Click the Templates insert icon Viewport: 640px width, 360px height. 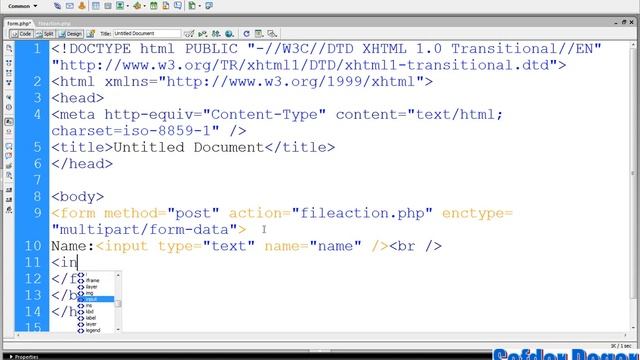[x=192, y=6]
